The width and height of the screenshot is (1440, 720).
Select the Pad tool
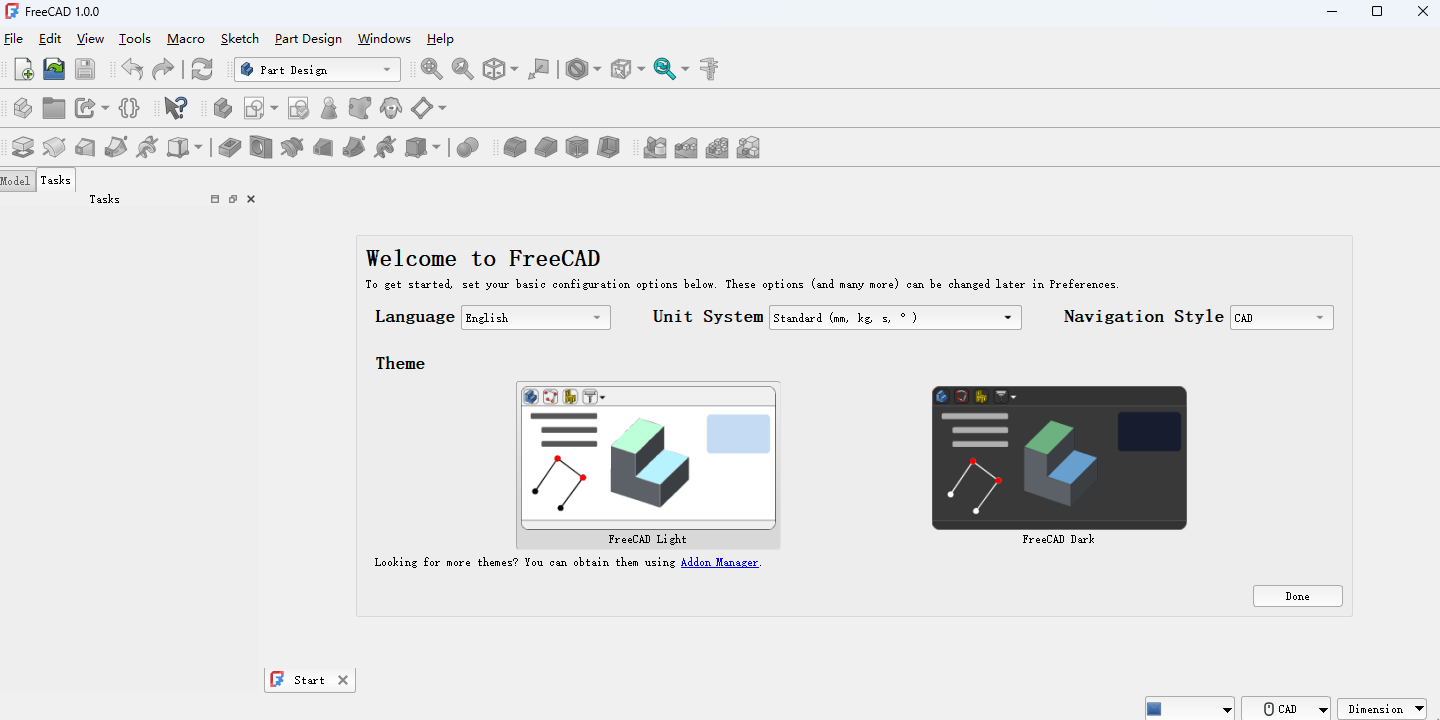tap(22, 148)
